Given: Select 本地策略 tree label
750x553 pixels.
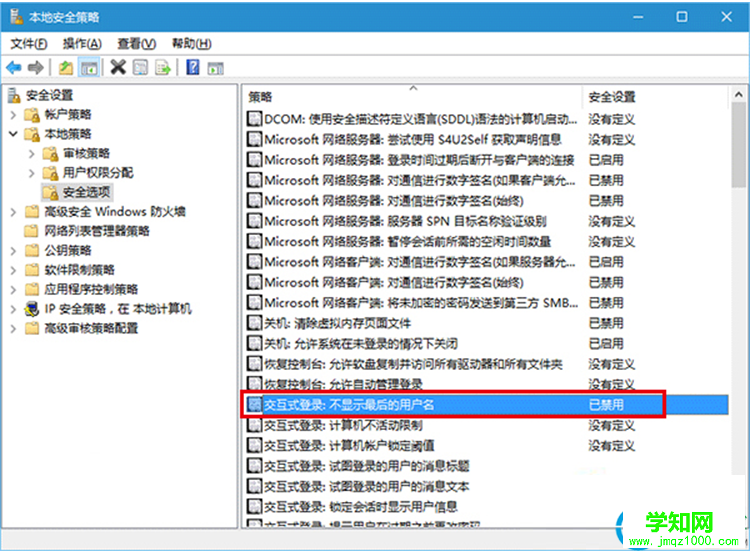Looking at the screenshot, I should [x=68, y=134].
